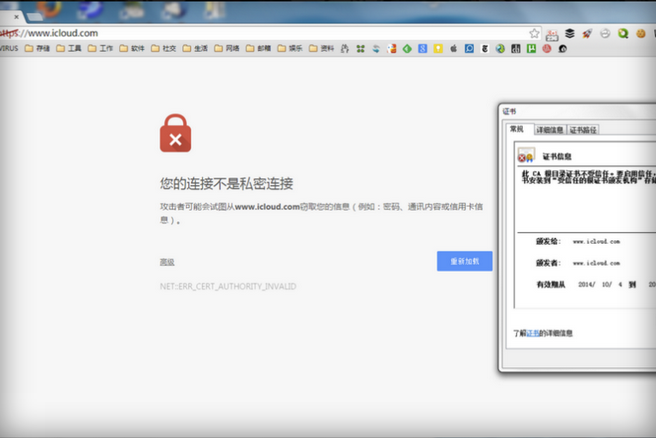Click bold www.icloud.com in warning text
Screen dimensions: 656x438
(x=267, y=207)
